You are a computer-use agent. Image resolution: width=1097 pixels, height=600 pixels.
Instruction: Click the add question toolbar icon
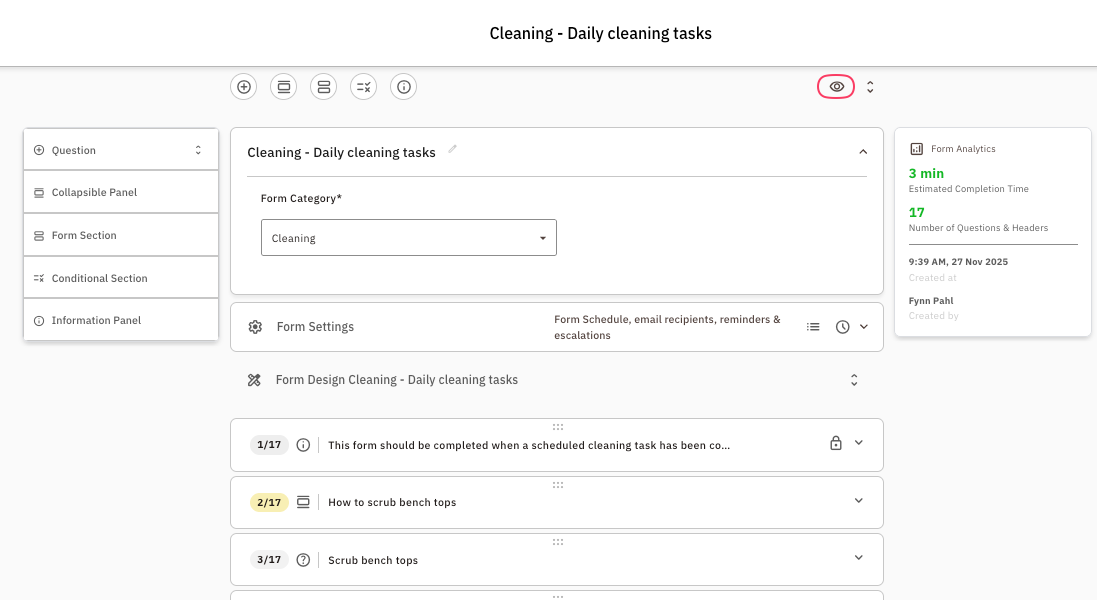pyautogui.click(x=243, y=87)
